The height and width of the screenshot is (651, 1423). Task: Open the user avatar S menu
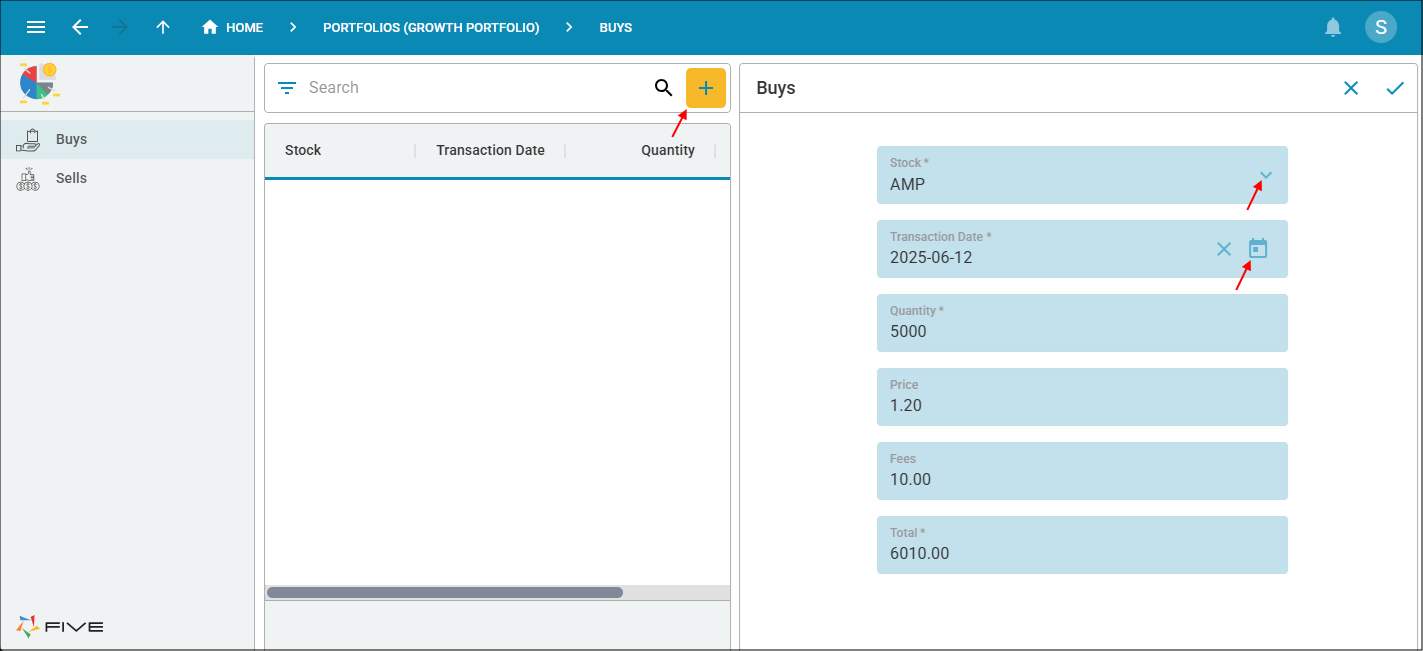[x=1381, y=27]
